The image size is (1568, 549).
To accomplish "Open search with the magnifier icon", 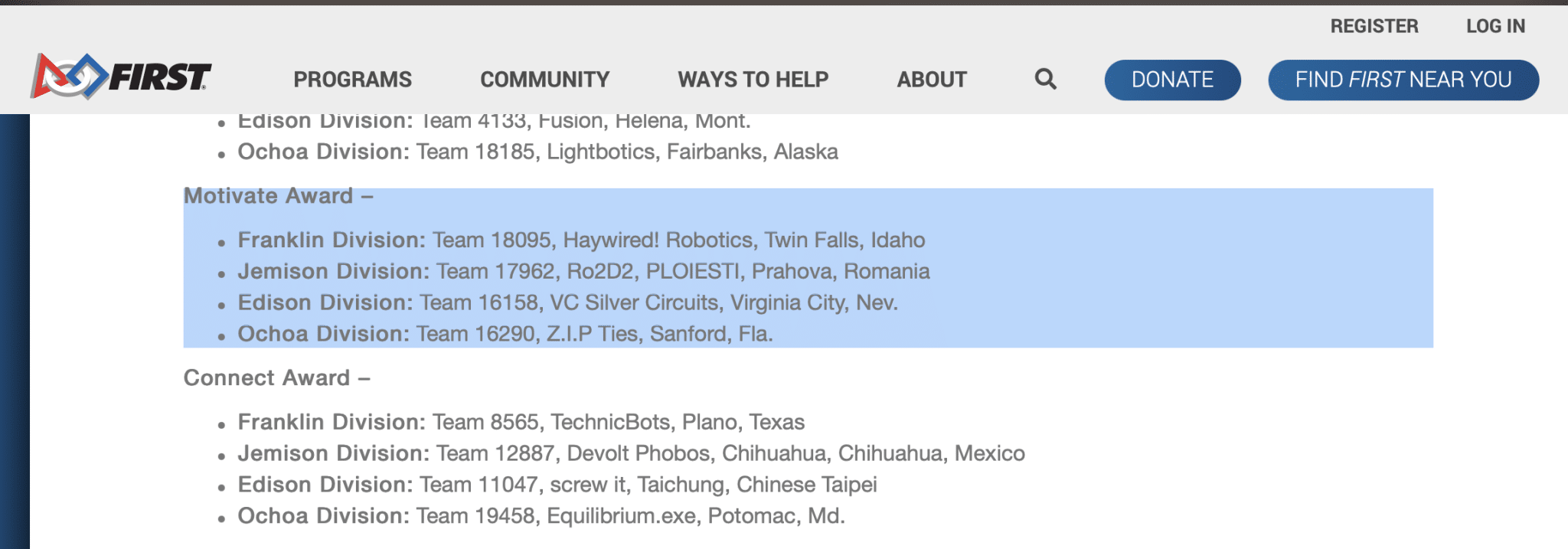I will point(1045,79).
